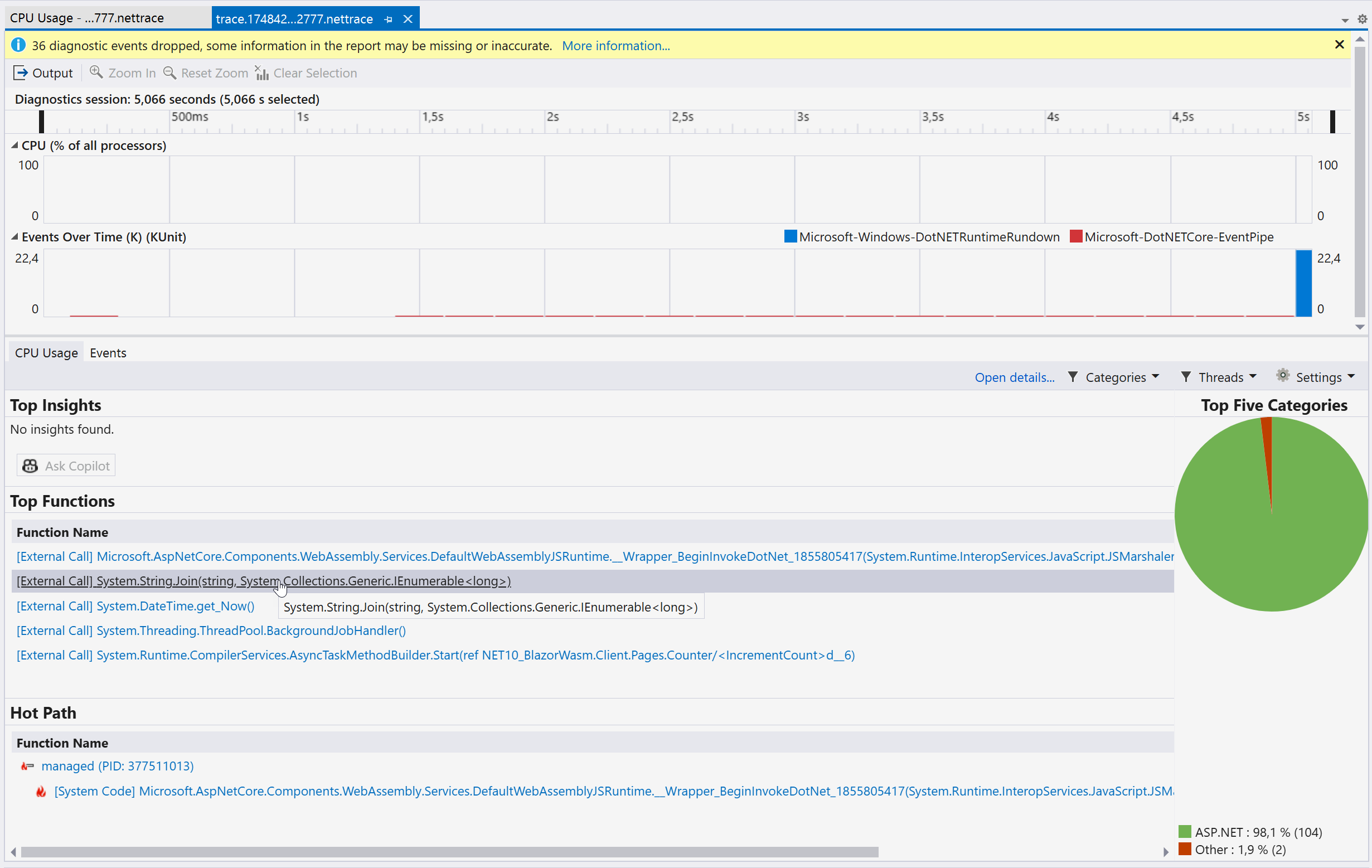Open the managed PID 377511013 hot path link
Image resolution: width=1372 pixels, height=868 pixels.
[x=118, y=765]
